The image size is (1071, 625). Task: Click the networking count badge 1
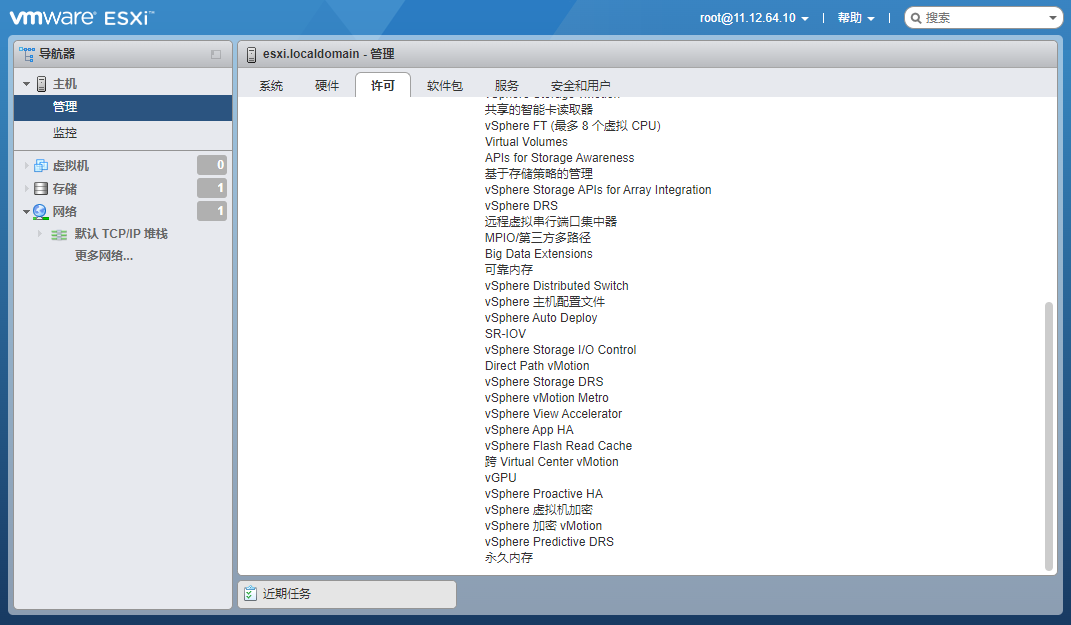[212, 211]
